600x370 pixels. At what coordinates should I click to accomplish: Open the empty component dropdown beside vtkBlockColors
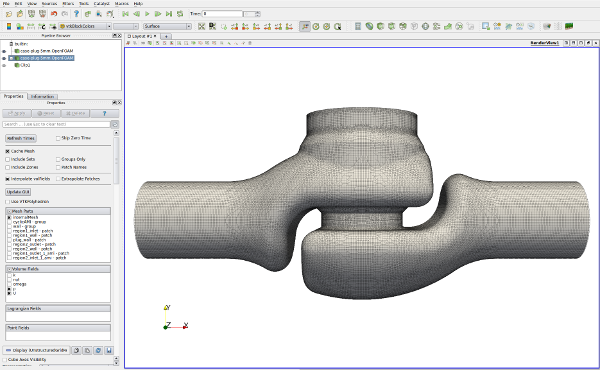(126, 26)
